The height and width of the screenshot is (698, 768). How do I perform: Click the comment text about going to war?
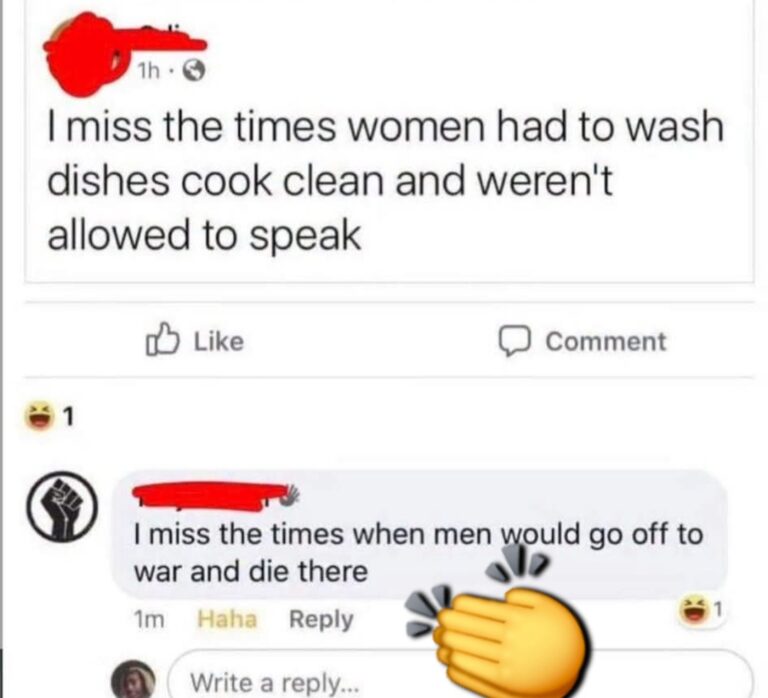[x=418, y=553]
